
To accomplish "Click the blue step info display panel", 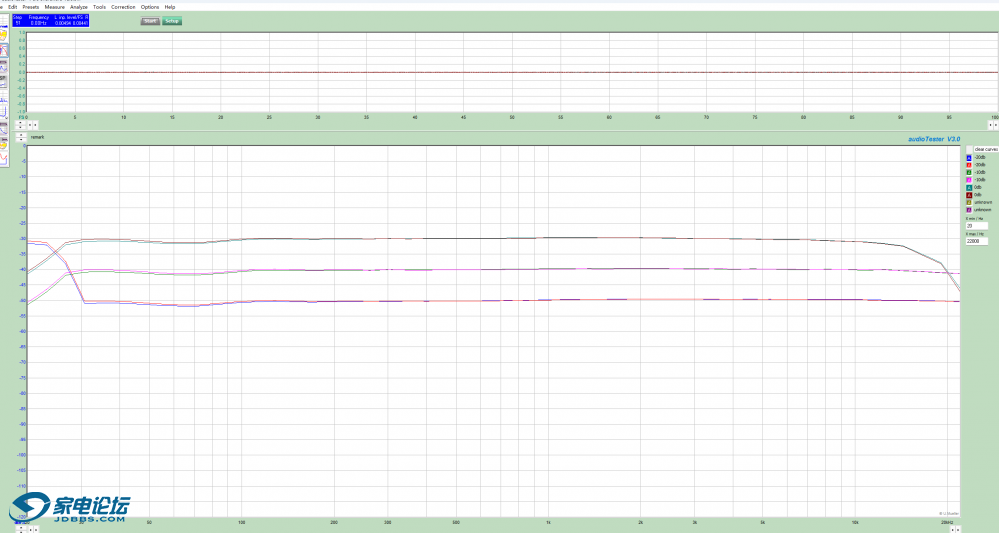I will coord(51,20).
